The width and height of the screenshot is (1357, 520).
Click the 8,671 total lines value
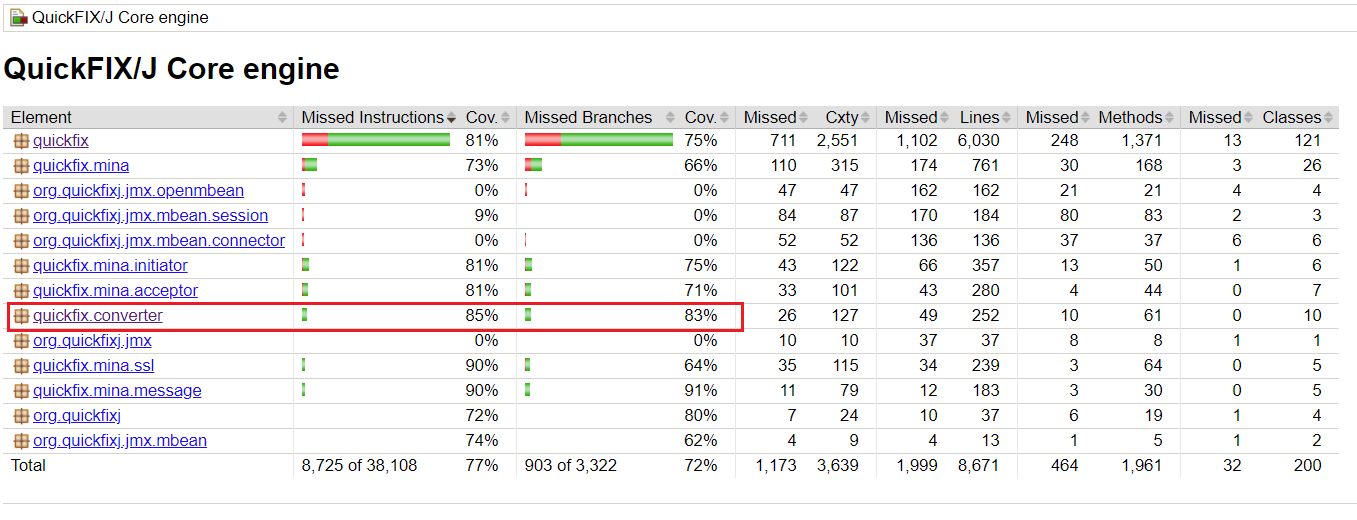(x=978, y=466)
